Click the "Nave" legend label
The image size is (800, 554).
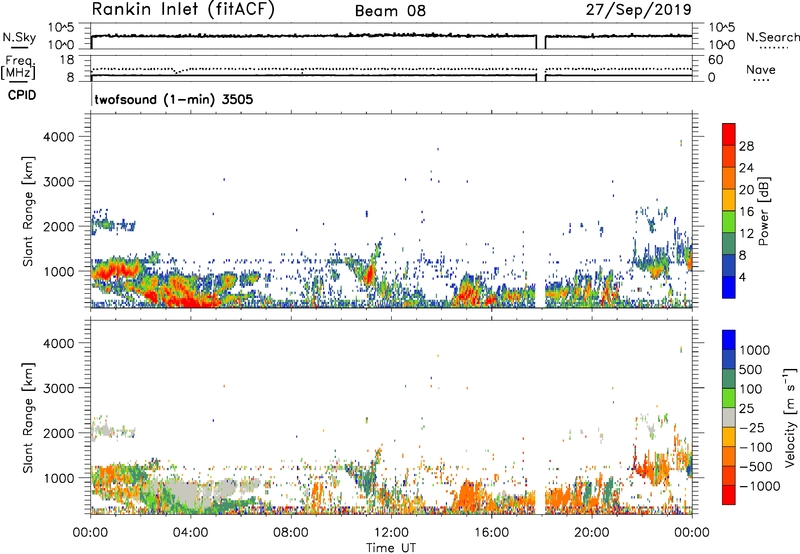pos(761,70)
